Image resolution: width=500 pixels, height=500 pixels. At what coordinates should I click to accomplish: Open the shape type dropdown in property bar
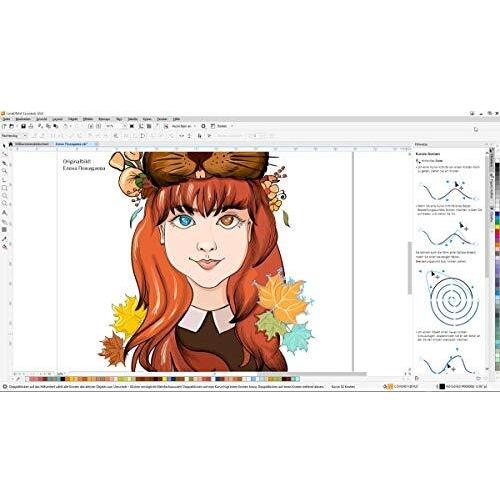point(14,136)
